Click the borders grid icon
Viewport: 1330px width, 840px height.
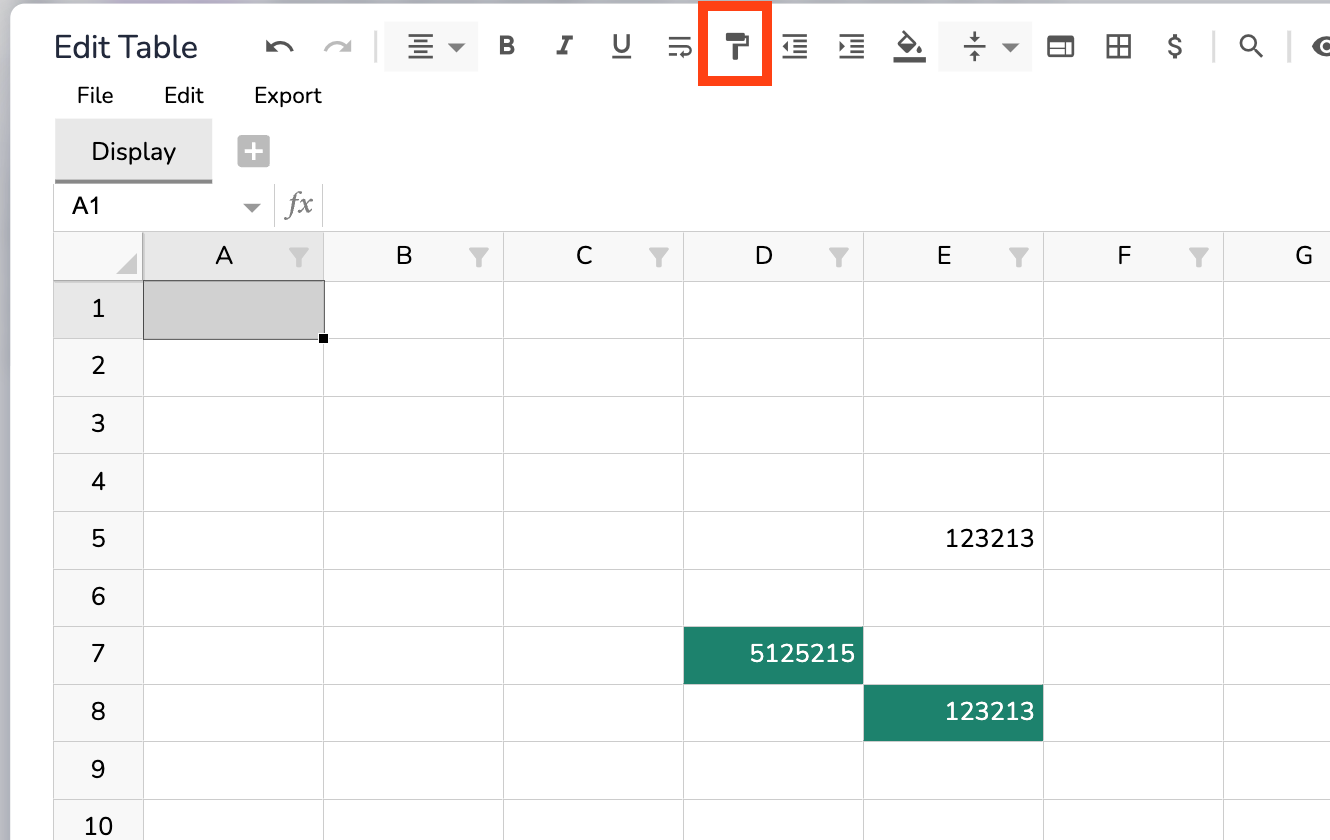click(1118, 47)
